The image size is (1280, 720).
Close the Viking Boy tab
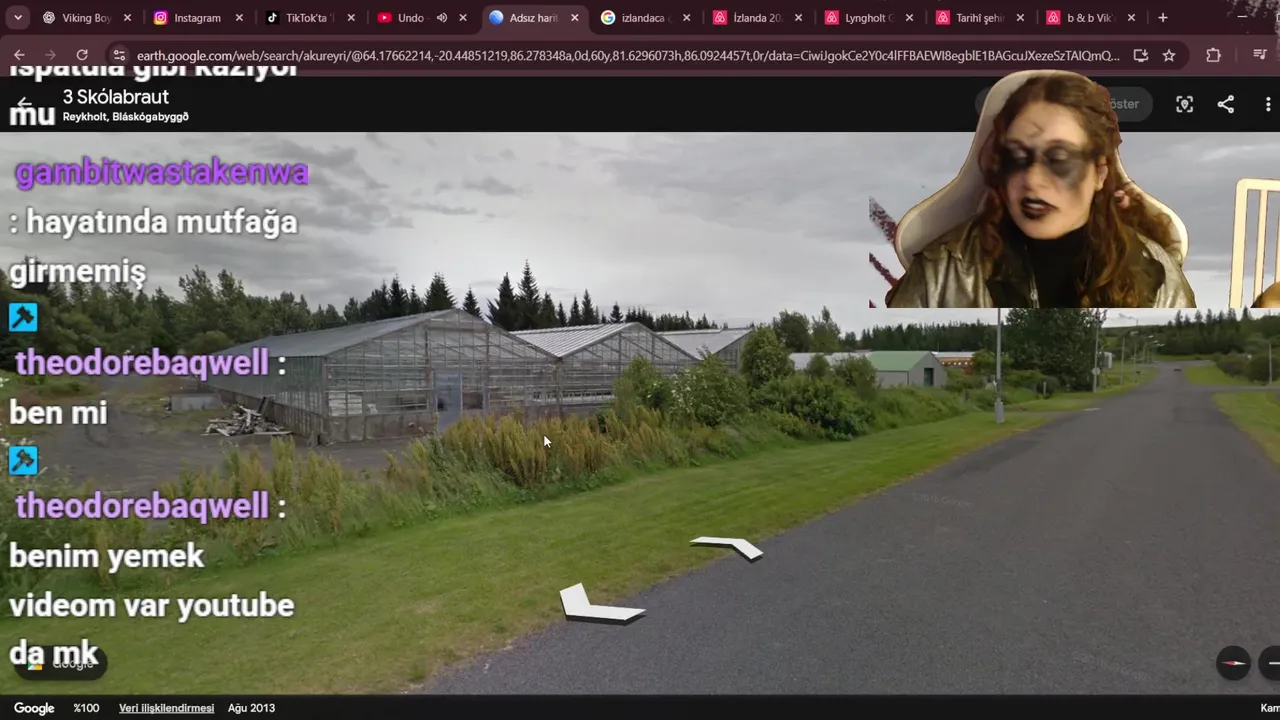pos(127,18)
